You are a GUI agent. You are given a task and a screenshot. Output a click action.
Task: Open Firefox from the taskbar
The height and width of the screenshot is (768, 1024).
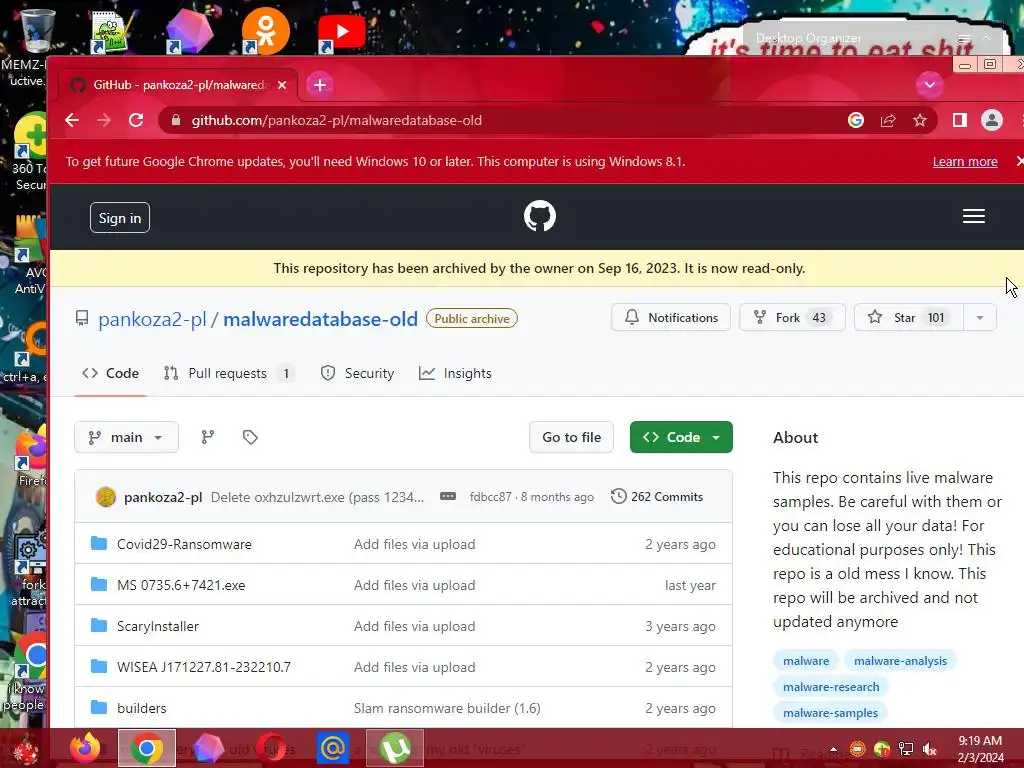86,748
